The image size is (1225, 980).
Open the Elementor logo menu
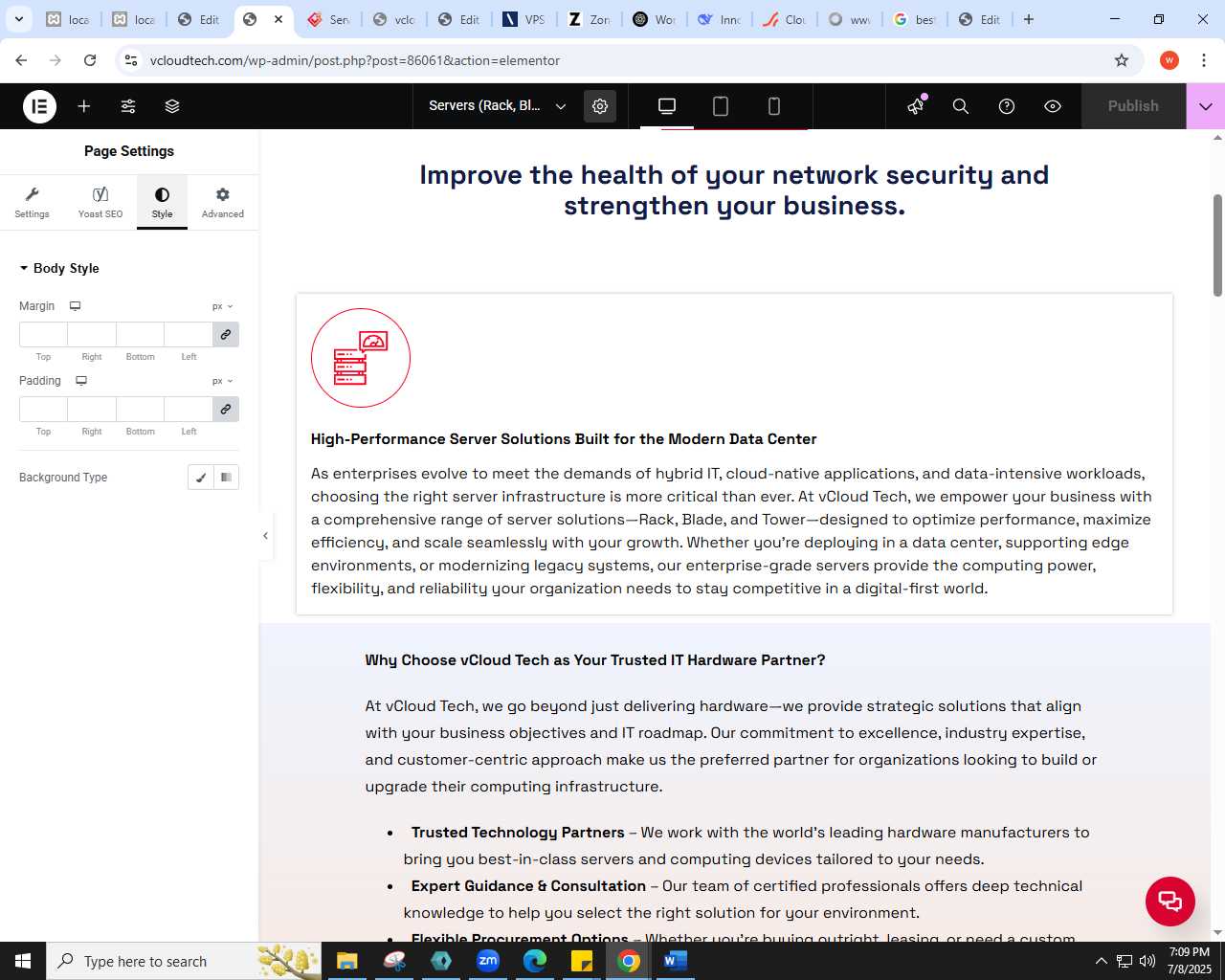pos(39,106)
